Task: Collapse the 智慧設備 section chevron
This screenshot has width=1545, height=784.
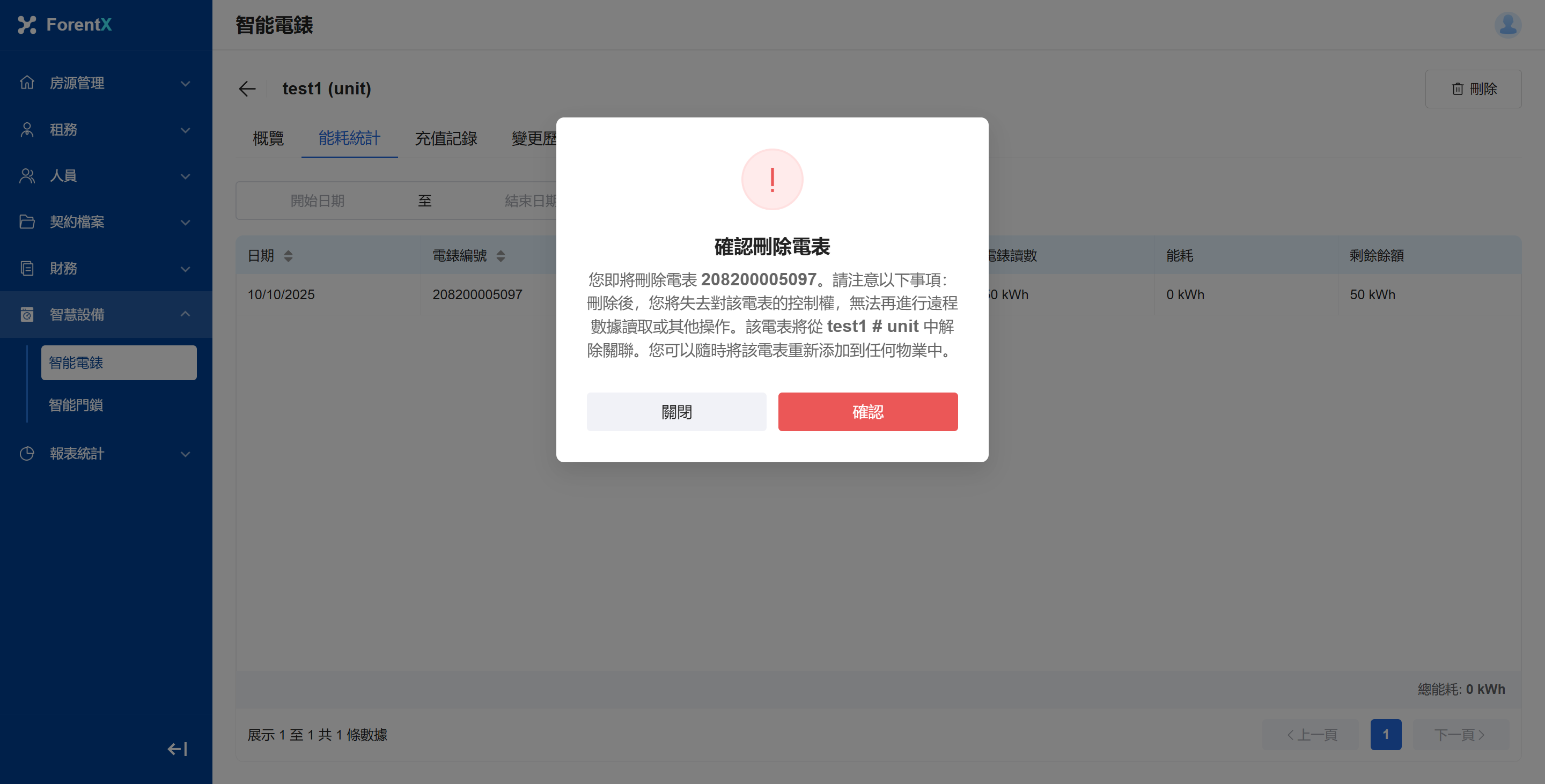Action: coord(185,314)
